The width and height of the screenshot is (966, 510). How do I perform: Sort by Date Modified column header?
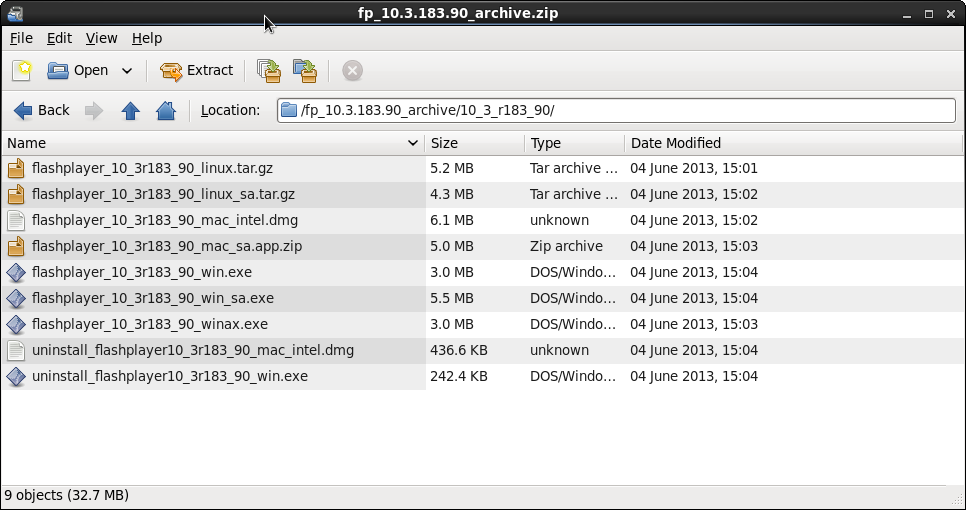tap(794, 143)
